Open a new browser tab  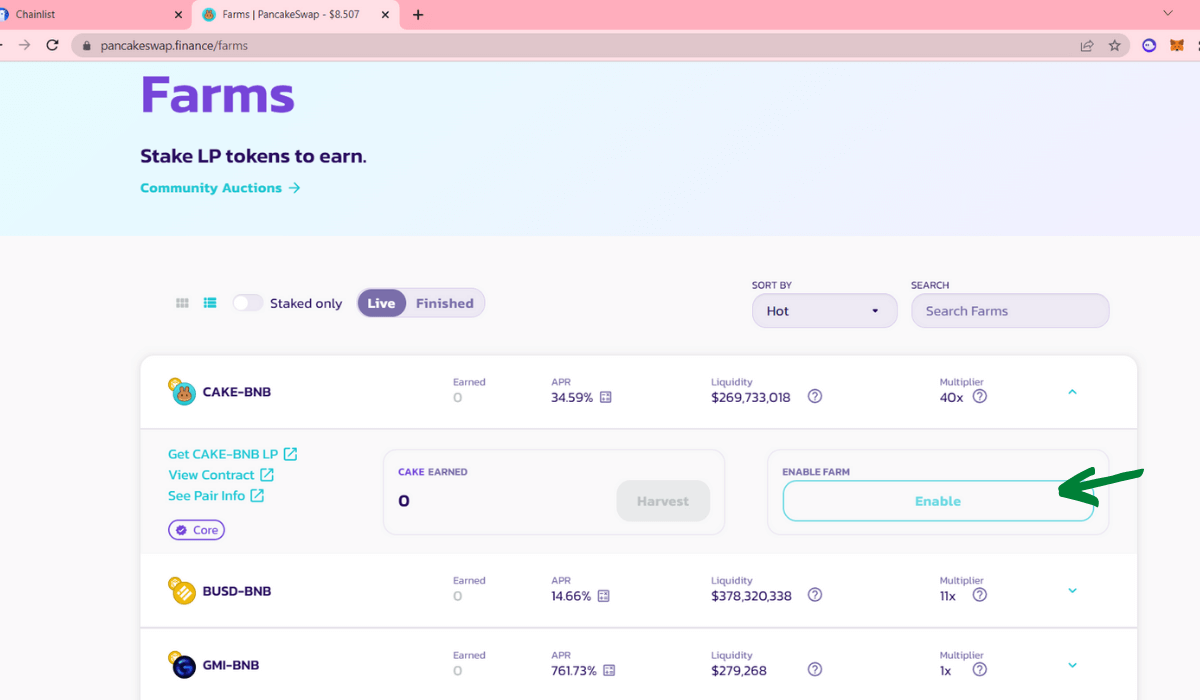(418, 15)
